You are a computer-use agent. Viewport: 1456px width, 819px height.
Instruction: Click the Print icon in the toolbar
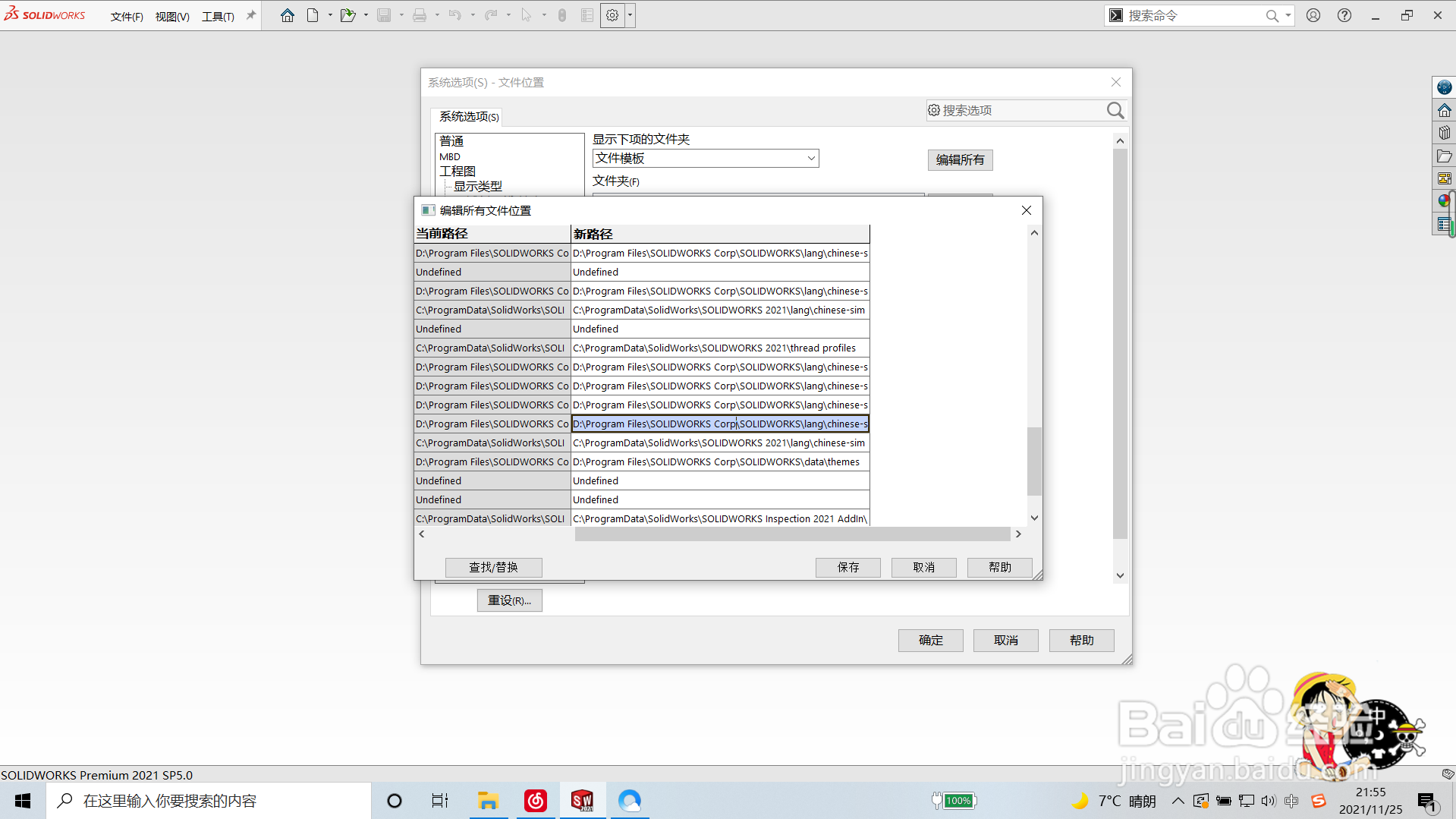click(419, 15)
